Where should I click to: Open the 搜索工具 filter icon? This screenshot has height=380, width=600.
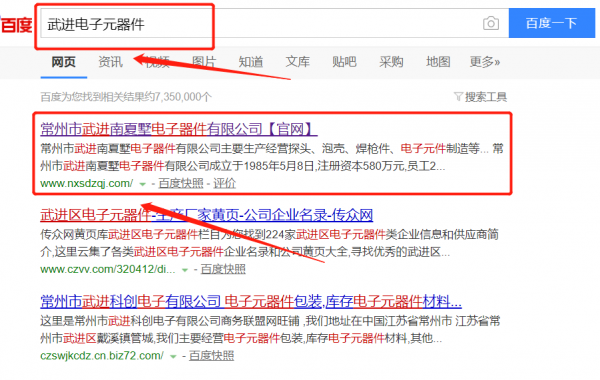458,97
